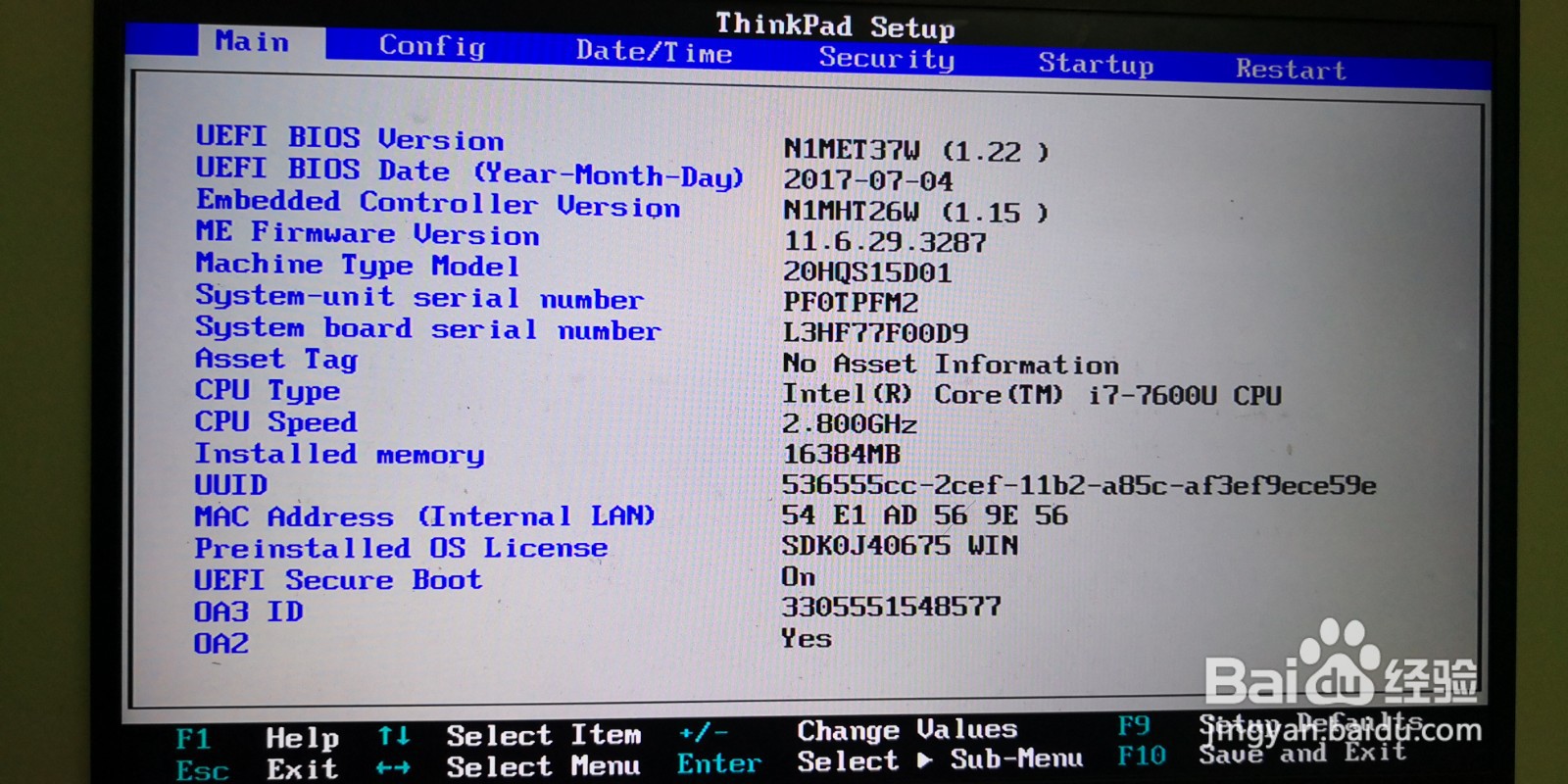Viewport: 1568px width, 784px height.
Task: Click board serial value L3HF77F00D9
Action: coord(876,333)
